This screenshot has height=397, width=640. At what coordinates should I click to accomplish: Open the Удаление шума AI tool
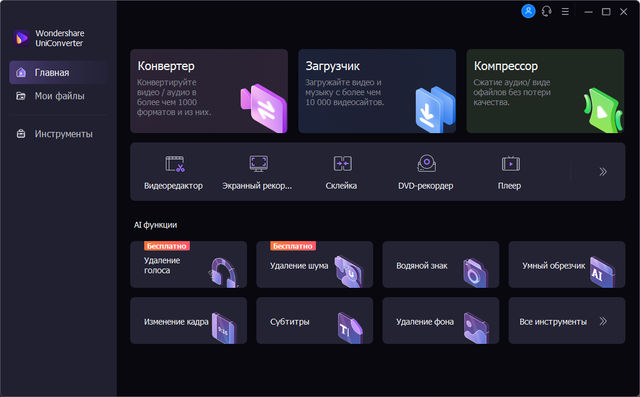click(315, 264)
